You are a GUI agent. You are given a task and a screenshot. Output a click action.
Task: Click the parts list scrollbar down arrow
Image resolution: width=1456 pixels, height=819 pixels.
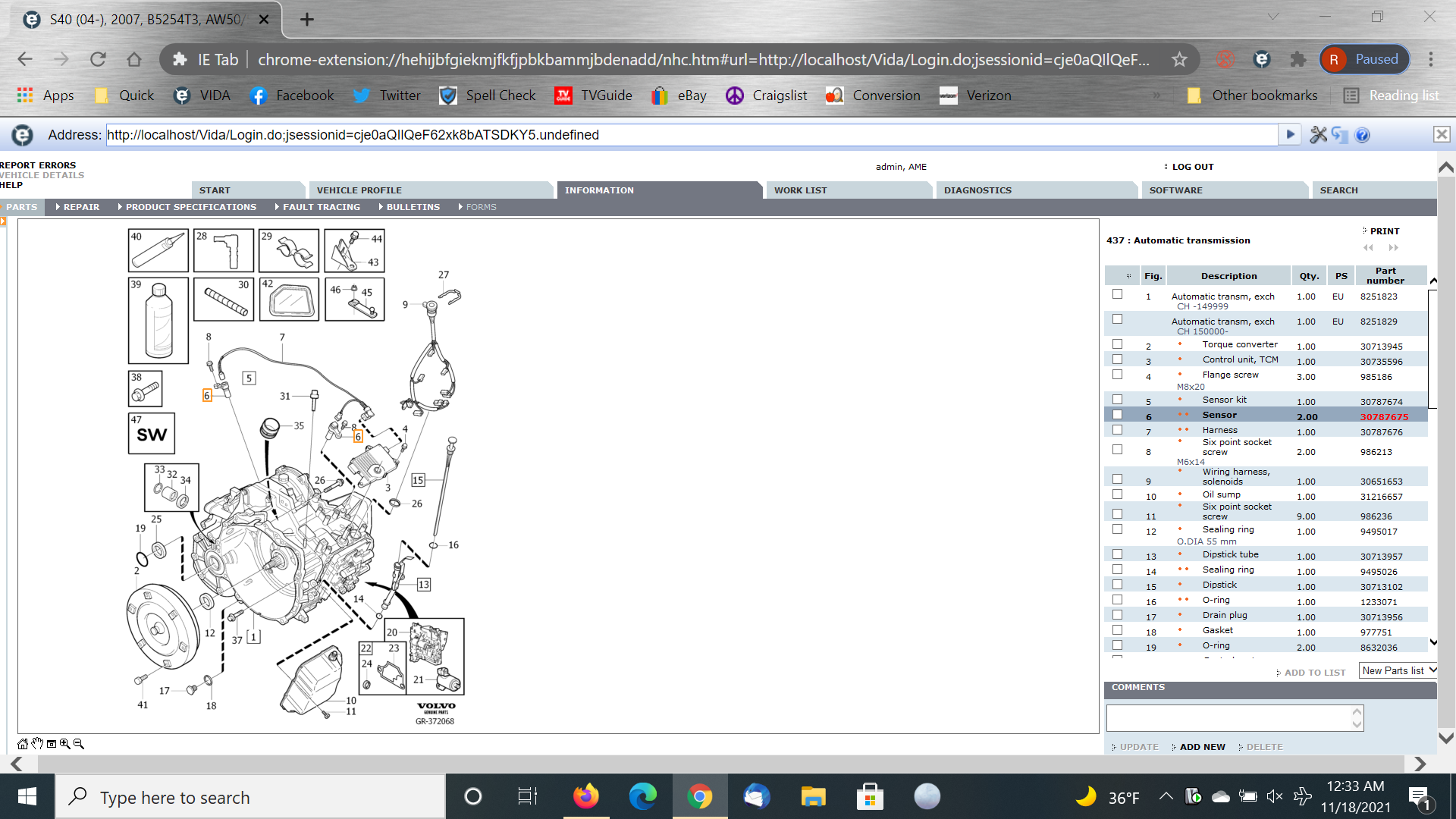point(1433,642)
